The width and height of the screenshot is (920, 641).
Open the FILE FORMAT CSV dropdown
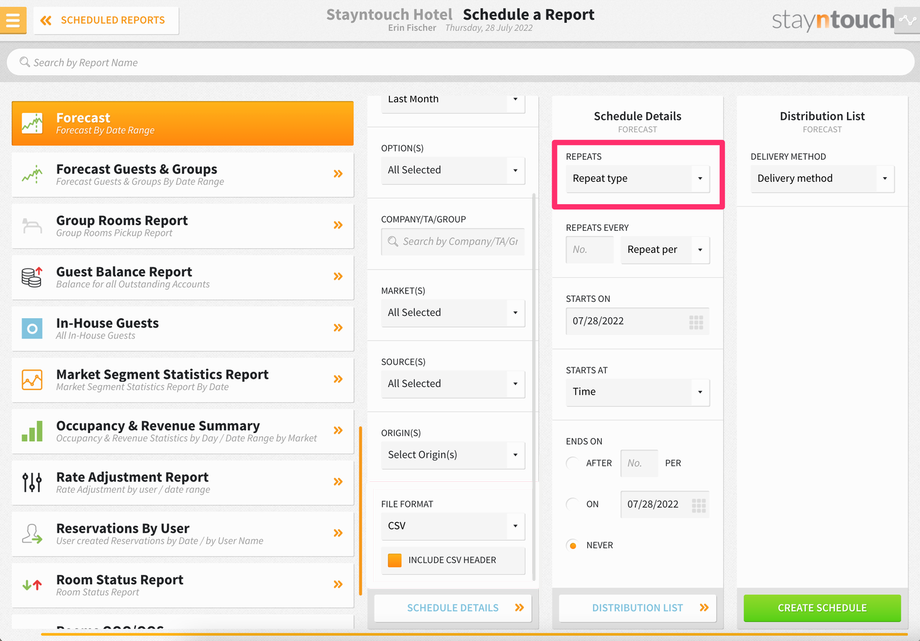coord(453,526)
